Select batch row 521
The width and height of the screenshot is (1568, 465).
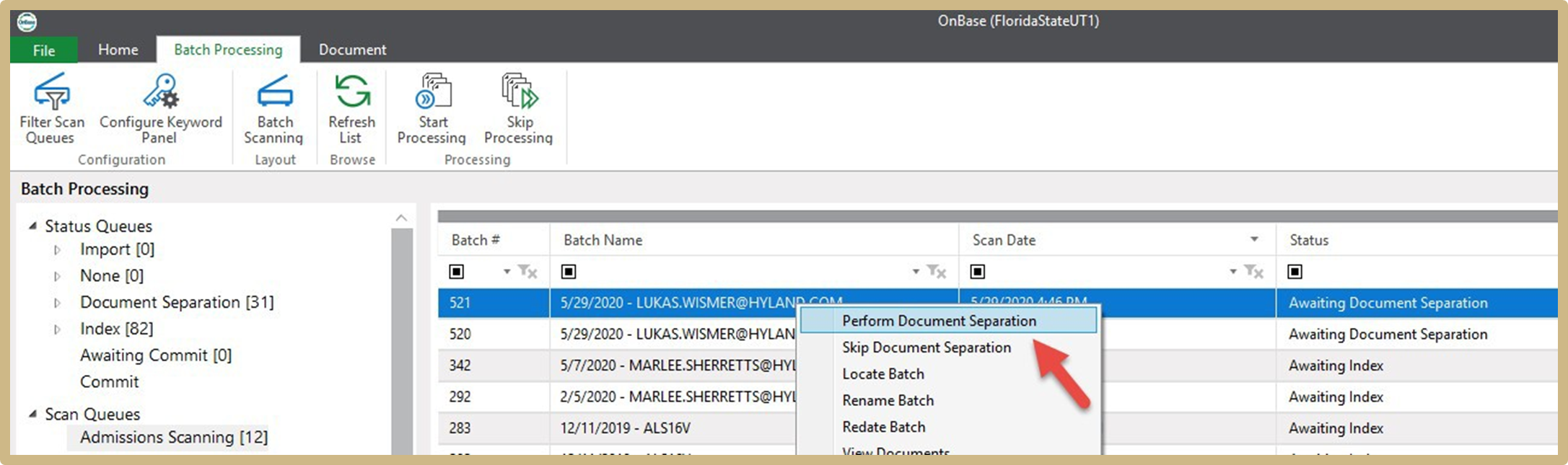(x=997, y=303)
